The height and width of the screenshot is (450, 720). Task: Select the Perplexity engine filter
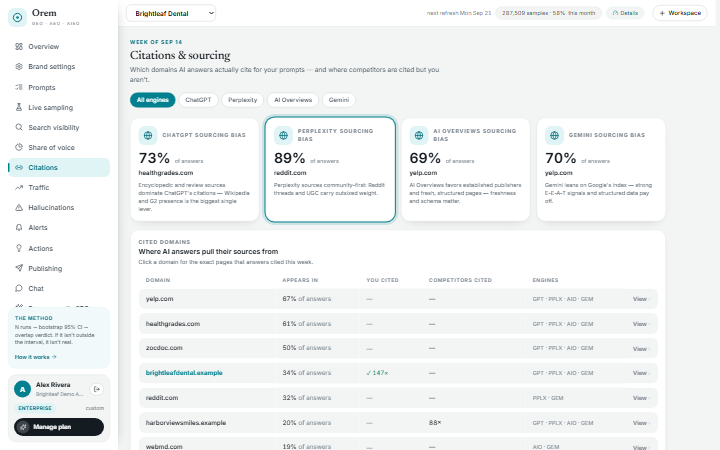pos(242,100)
